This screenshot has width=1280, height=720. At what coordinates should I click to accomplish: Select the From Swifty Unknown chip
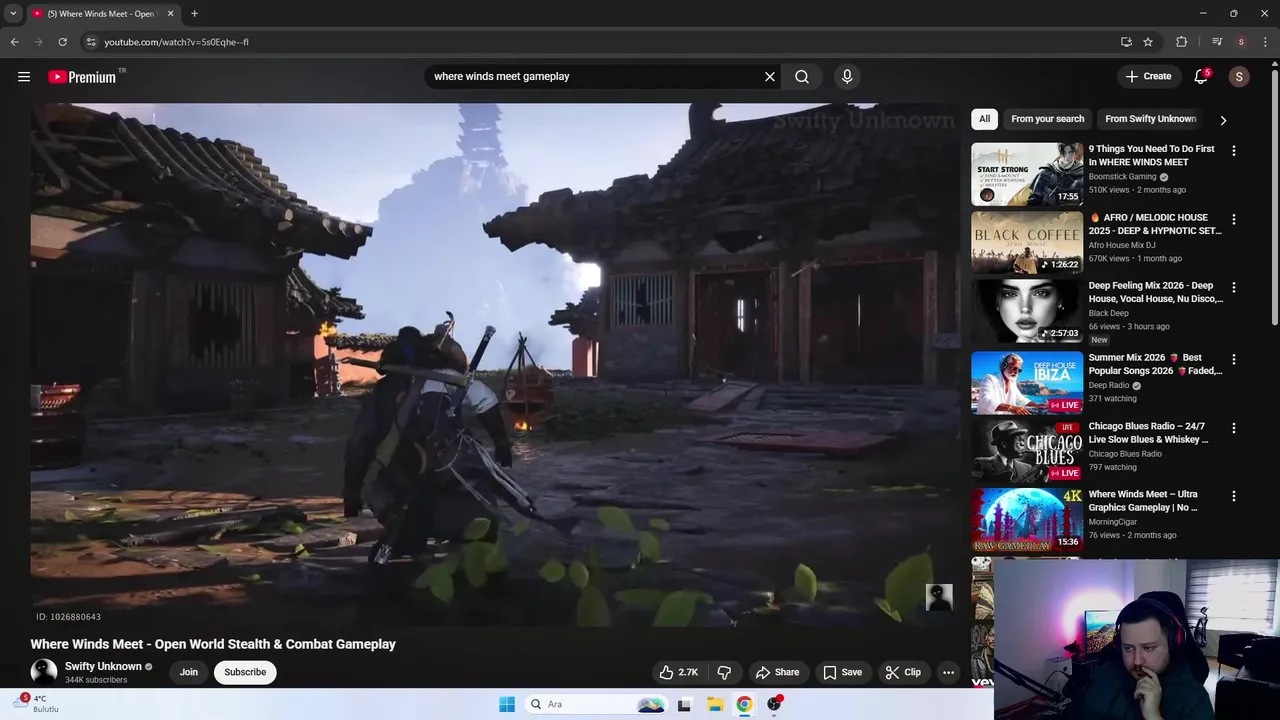pos(1150,119)
